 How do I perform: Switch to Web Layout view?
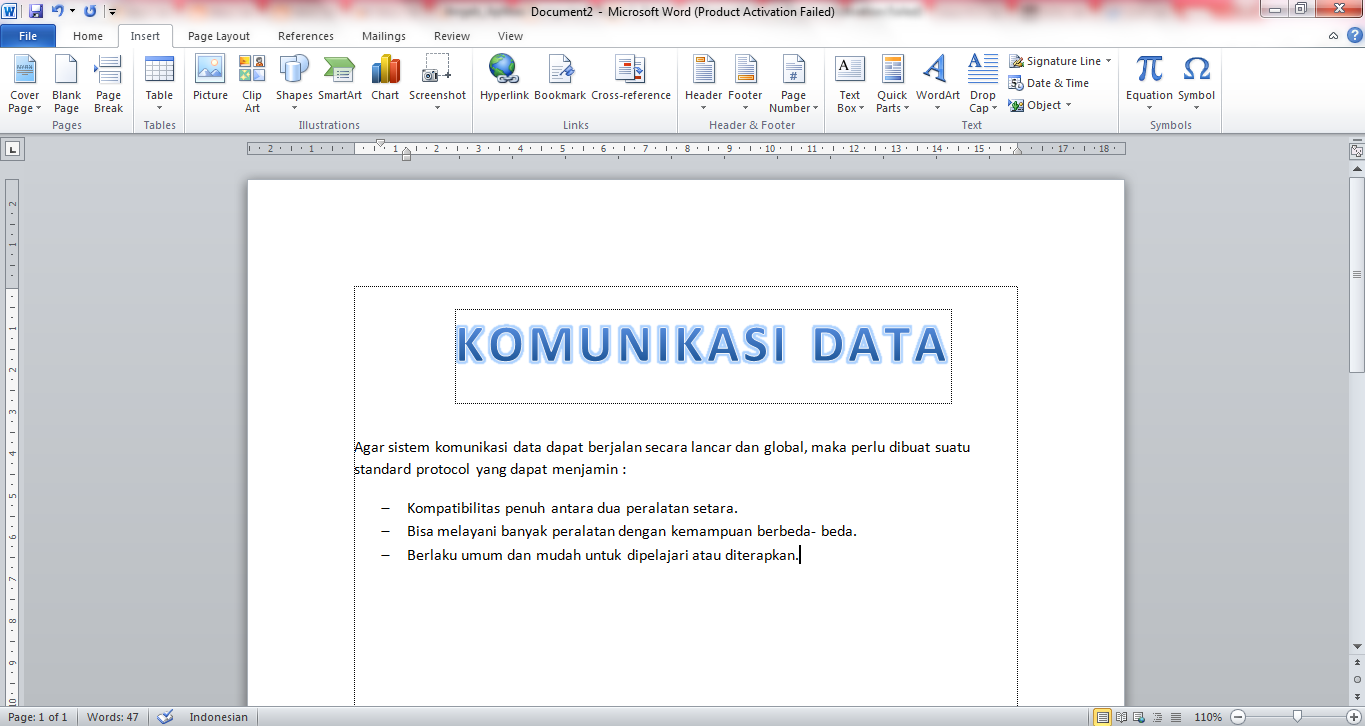(1138, 717)
